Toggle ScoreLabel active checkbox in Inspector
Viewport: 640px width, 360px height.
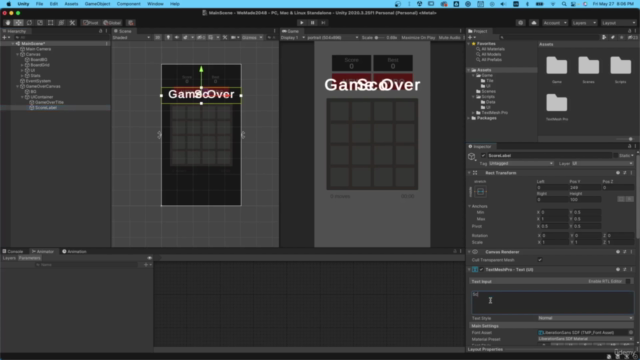click(x=483, y=156)
